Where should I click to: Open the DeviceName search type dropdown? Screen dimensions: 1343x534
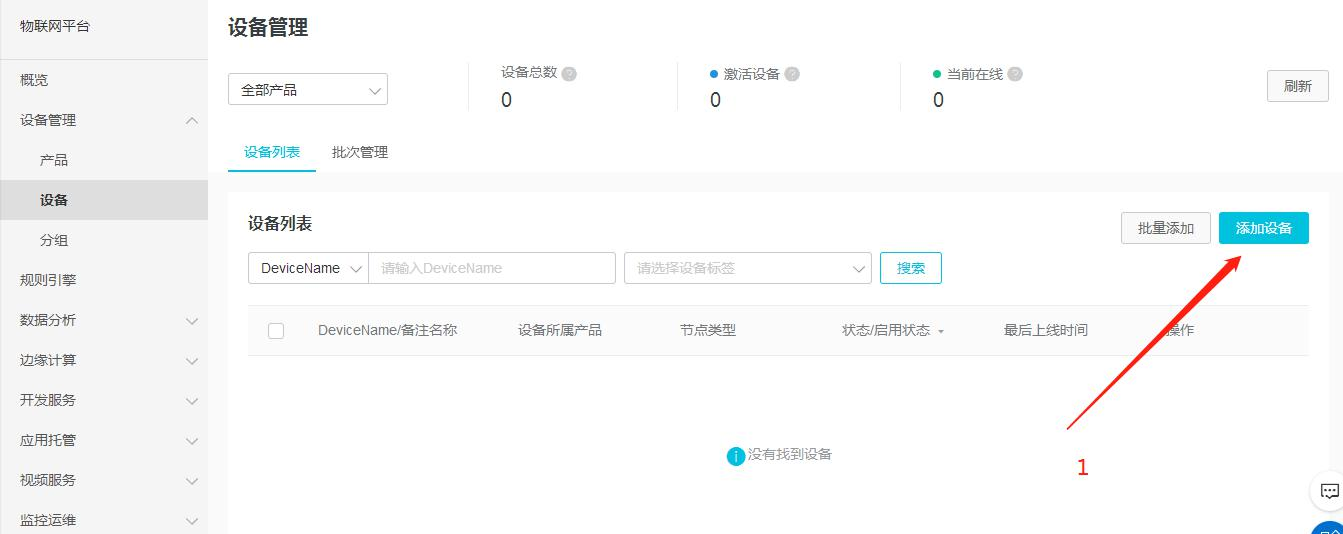coord(308,268)
